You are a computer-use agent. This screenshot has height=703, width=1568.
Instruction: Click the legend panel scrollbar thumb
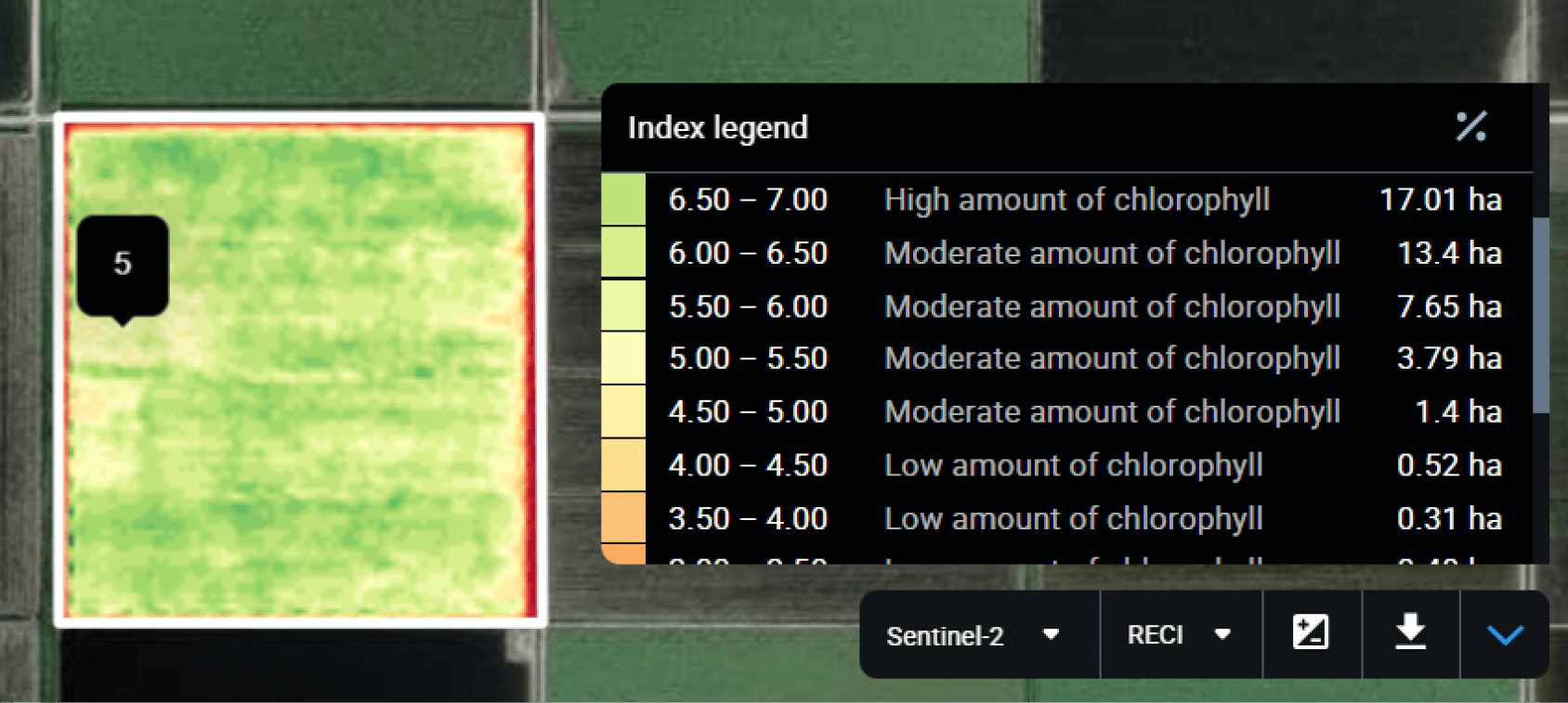click(x=1540, y=316)
